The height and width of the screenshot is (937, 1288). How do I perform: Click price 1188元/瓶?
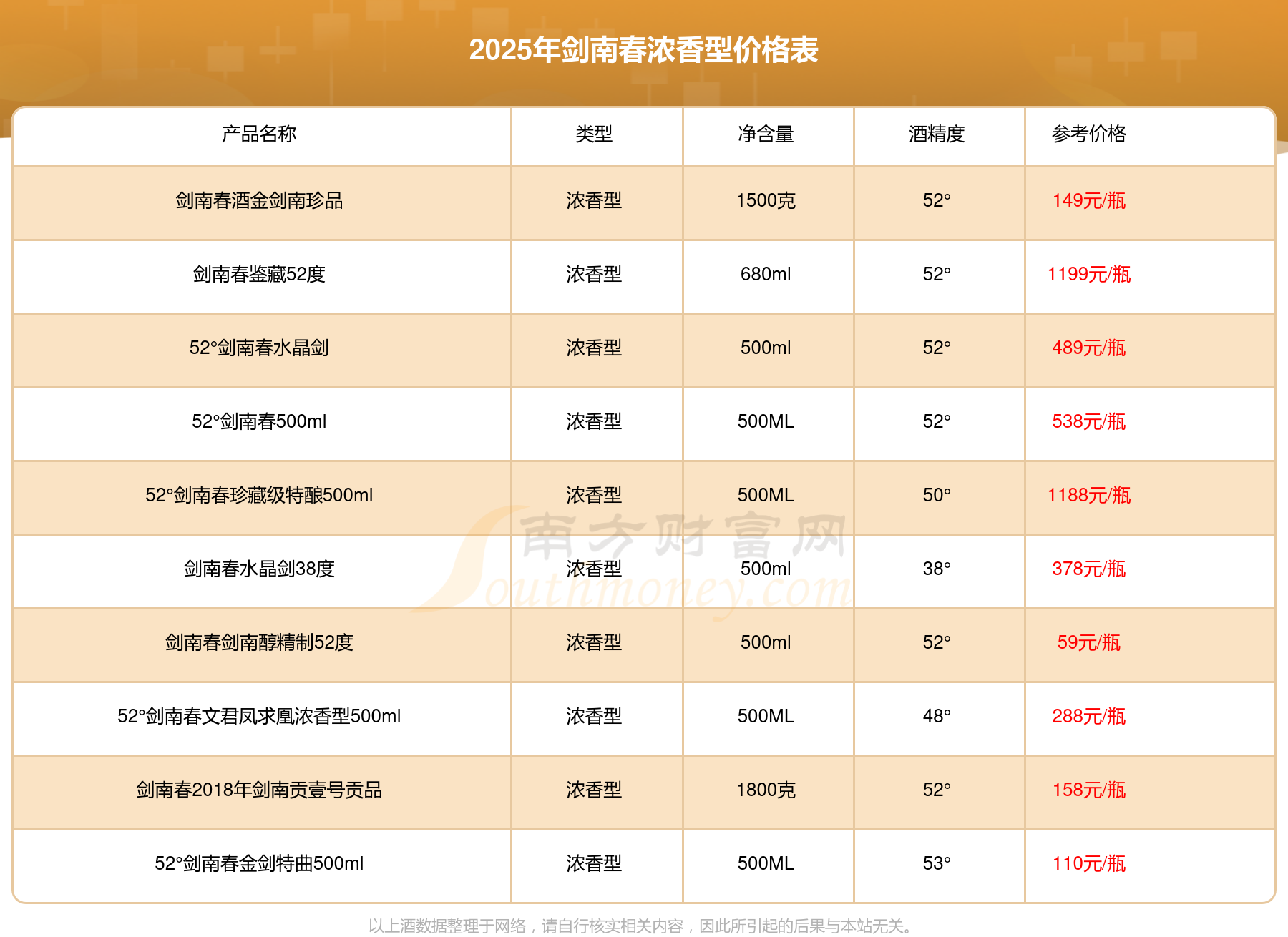(1089, 495)
